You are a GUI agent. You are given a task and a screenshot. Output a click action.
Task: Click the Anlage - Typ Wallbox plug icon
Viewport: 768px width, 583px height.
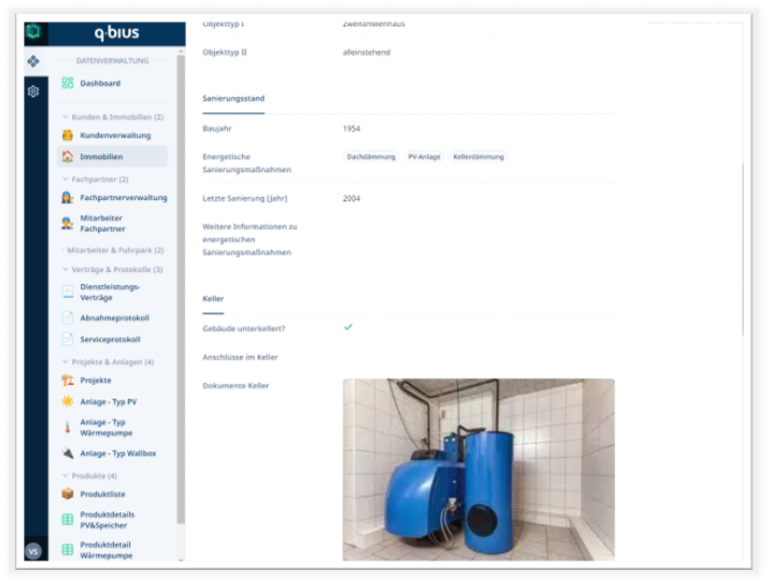point(67,453)
